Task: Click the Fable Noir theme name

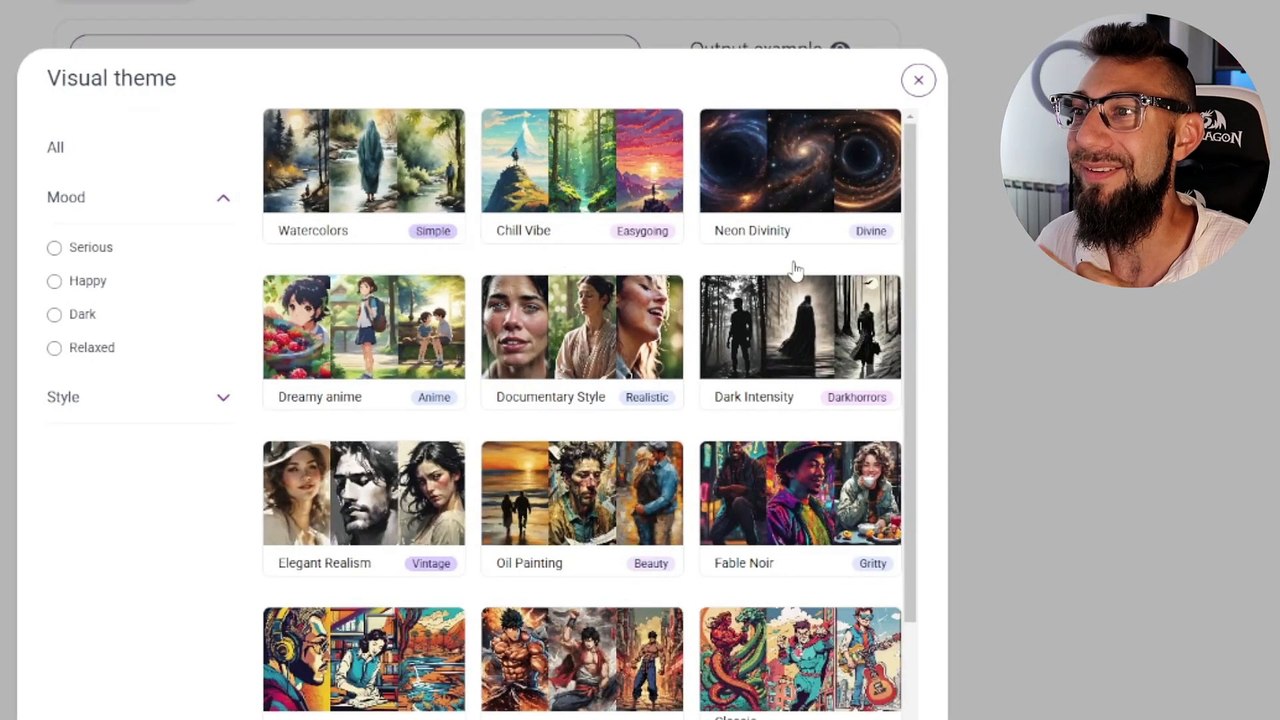Action: point(744,563)
